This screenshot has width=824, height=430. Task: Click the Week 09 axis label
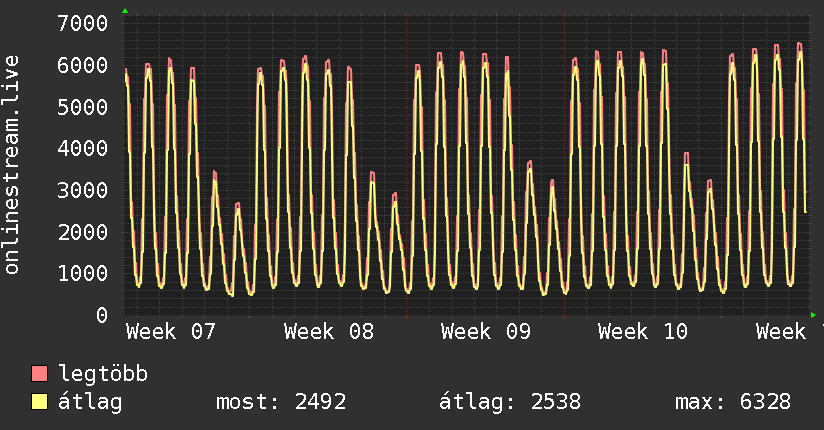pyautogui.click(x=486, y=332)
